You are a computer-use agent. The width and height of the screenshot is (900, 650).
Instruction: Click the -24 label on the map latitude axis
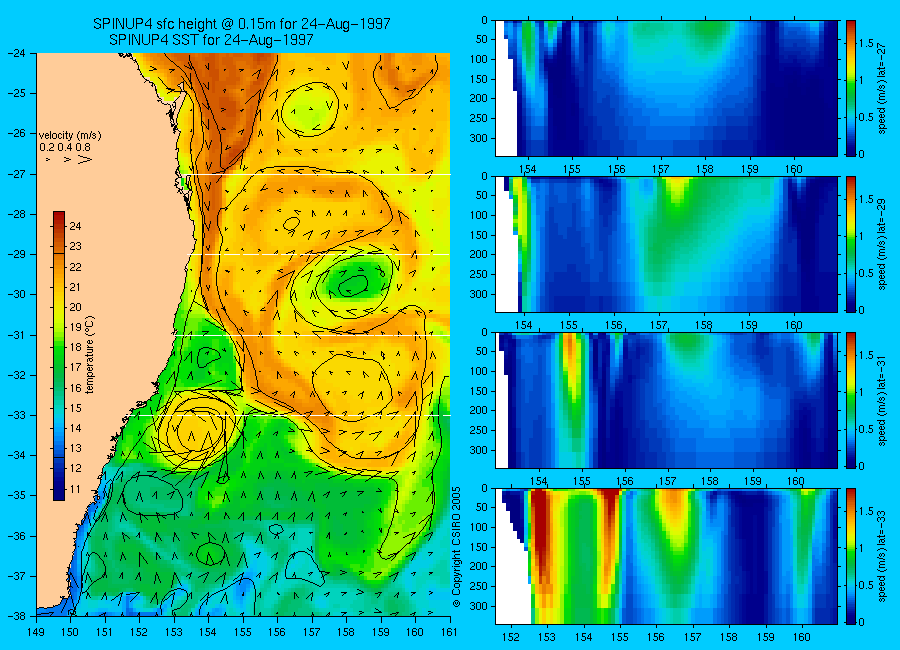point(18,53)
